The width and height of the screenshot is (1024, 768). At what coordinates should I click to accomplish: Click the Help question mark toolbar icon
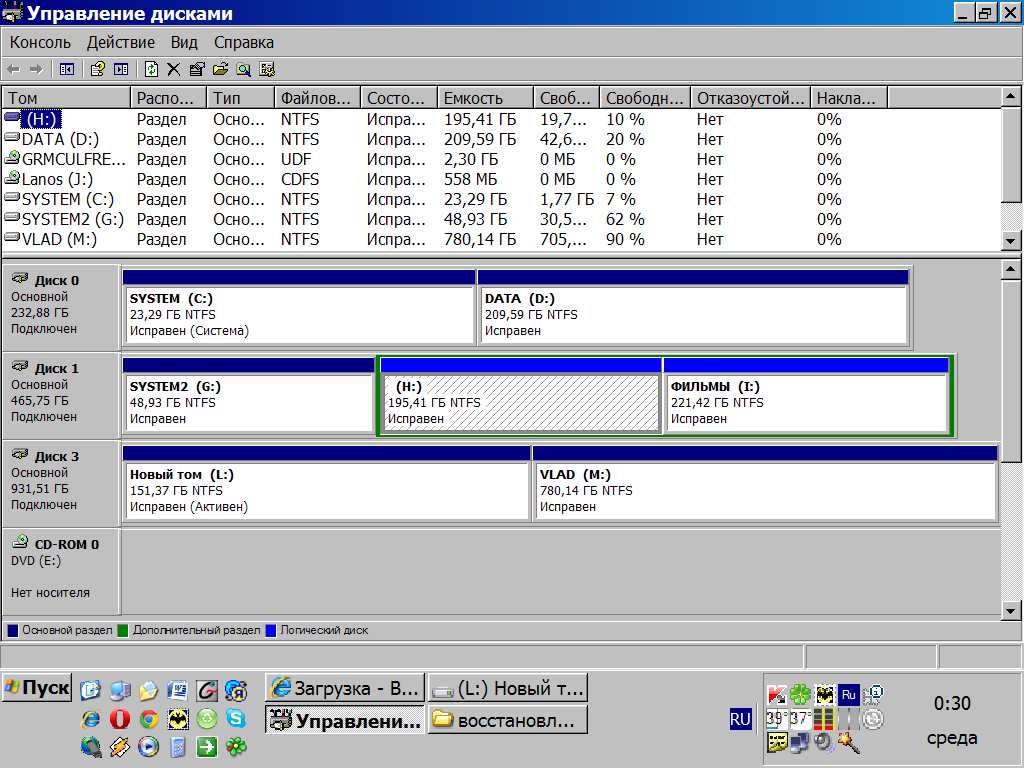[x=98, y=69]
